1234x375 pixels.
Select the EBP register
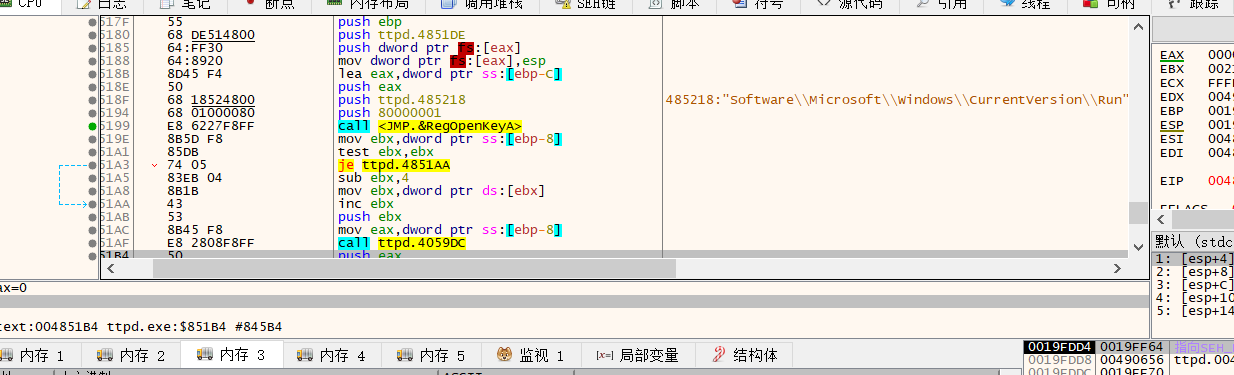(x=1171, y=111)
